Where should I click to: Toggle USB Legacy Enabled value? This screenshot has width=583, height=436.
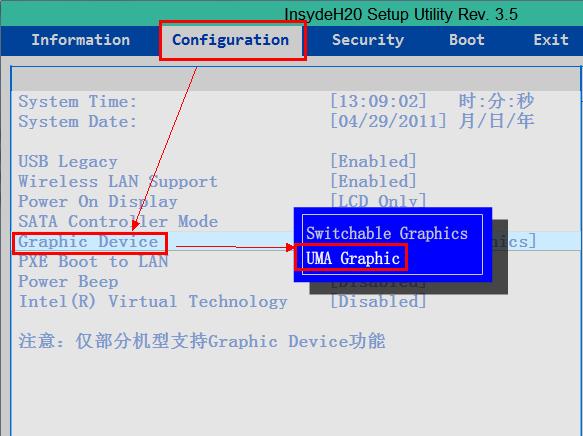click(373, 162)
